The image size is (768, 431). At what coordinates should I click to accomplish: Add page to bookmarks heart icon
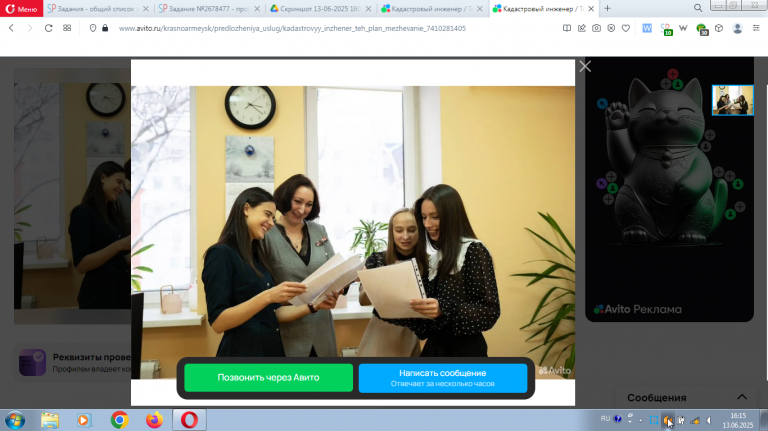pyautogui.click(x=626, y=28)
